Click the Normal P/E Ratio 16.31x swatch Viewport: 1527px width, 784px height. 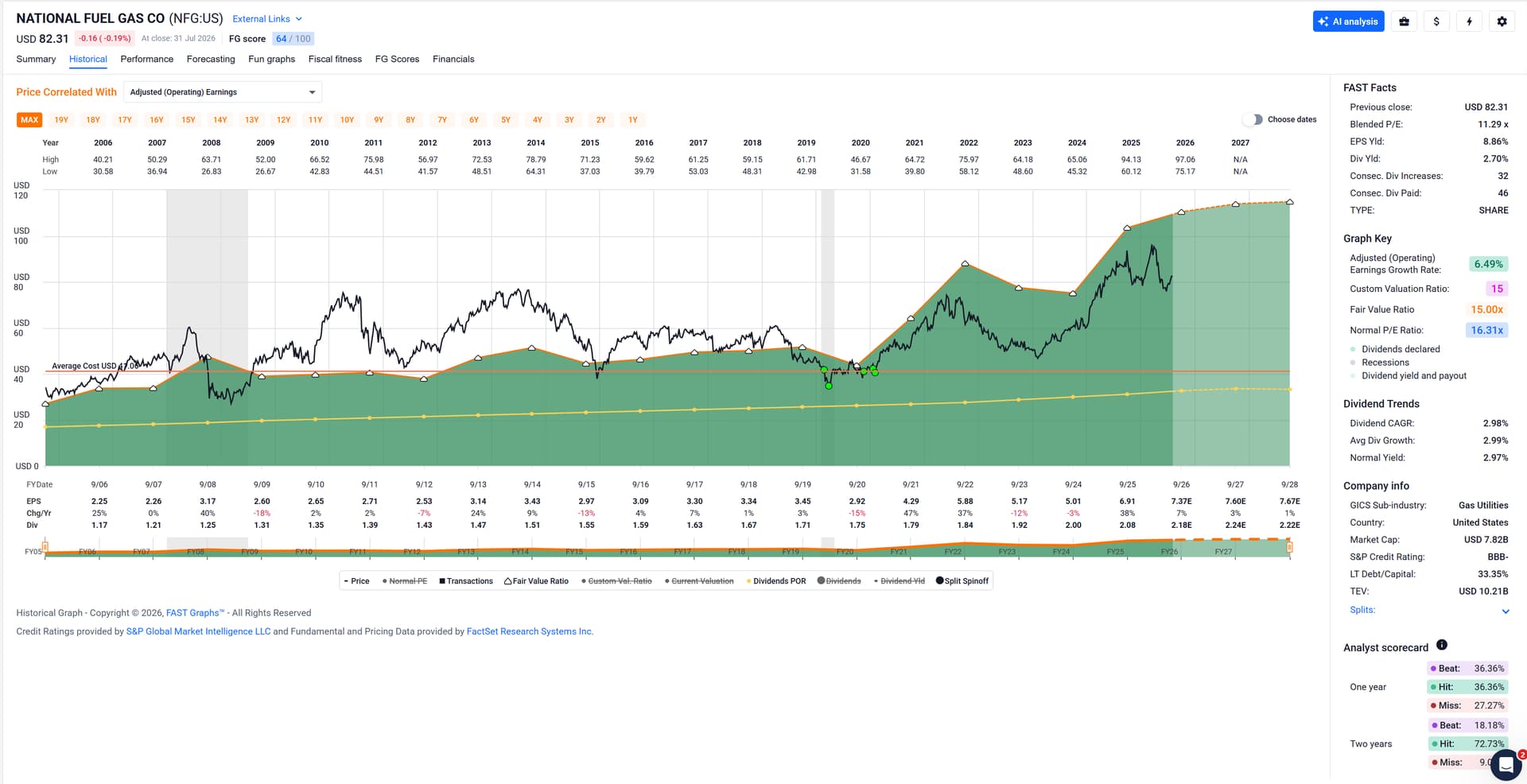click(x=1486, y=330)
